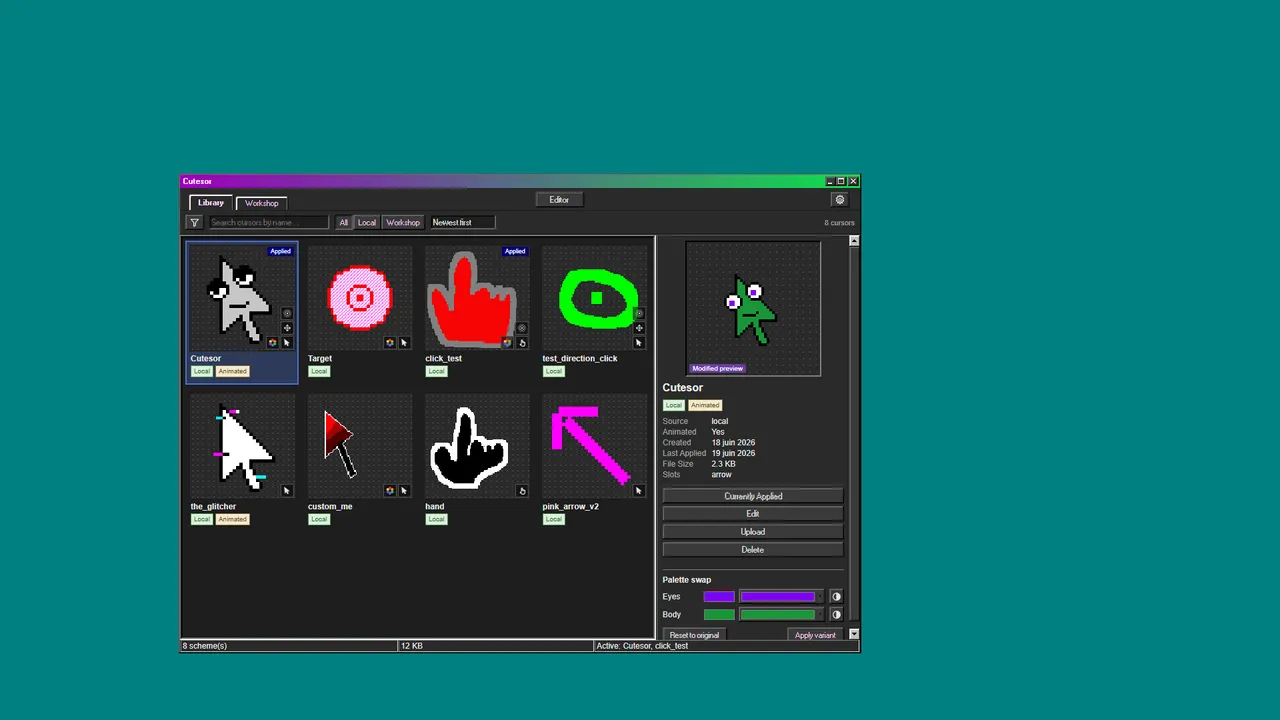Click the '2.3 KB' File Size value
Viewport: 1280px width, 720px height.
724,464
